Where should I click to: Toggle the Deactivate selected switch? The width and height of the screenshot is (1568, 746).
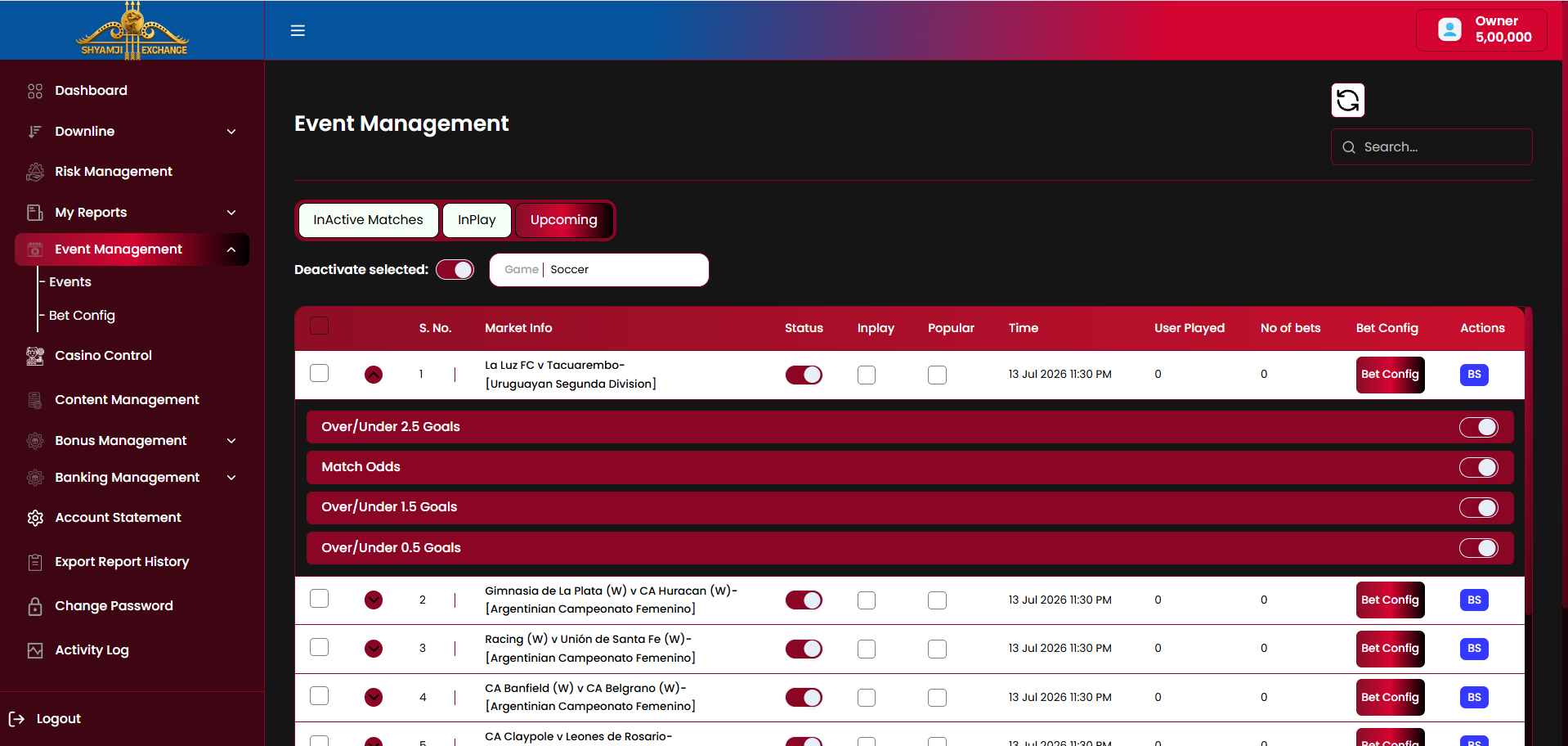click(x=455, y=270)
